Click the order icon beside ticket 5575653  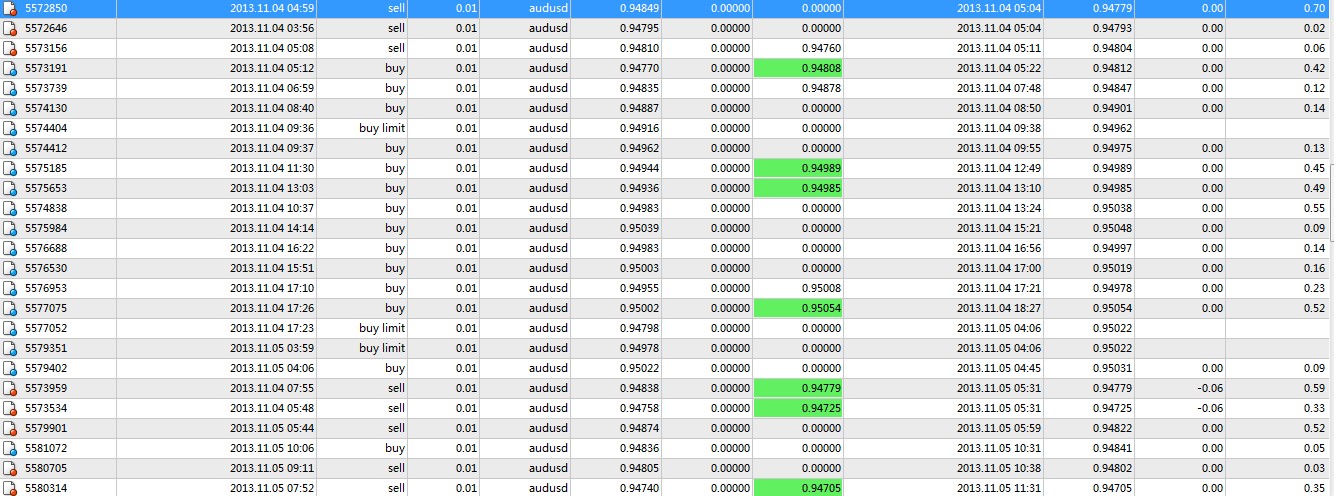(x=10, y=189)
